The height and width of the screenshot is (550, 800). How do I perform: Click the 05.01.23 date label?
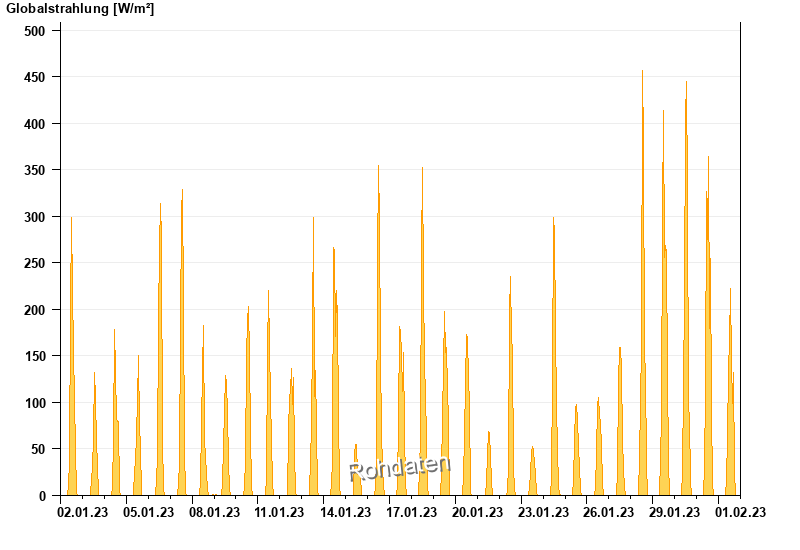pos(148,512)
